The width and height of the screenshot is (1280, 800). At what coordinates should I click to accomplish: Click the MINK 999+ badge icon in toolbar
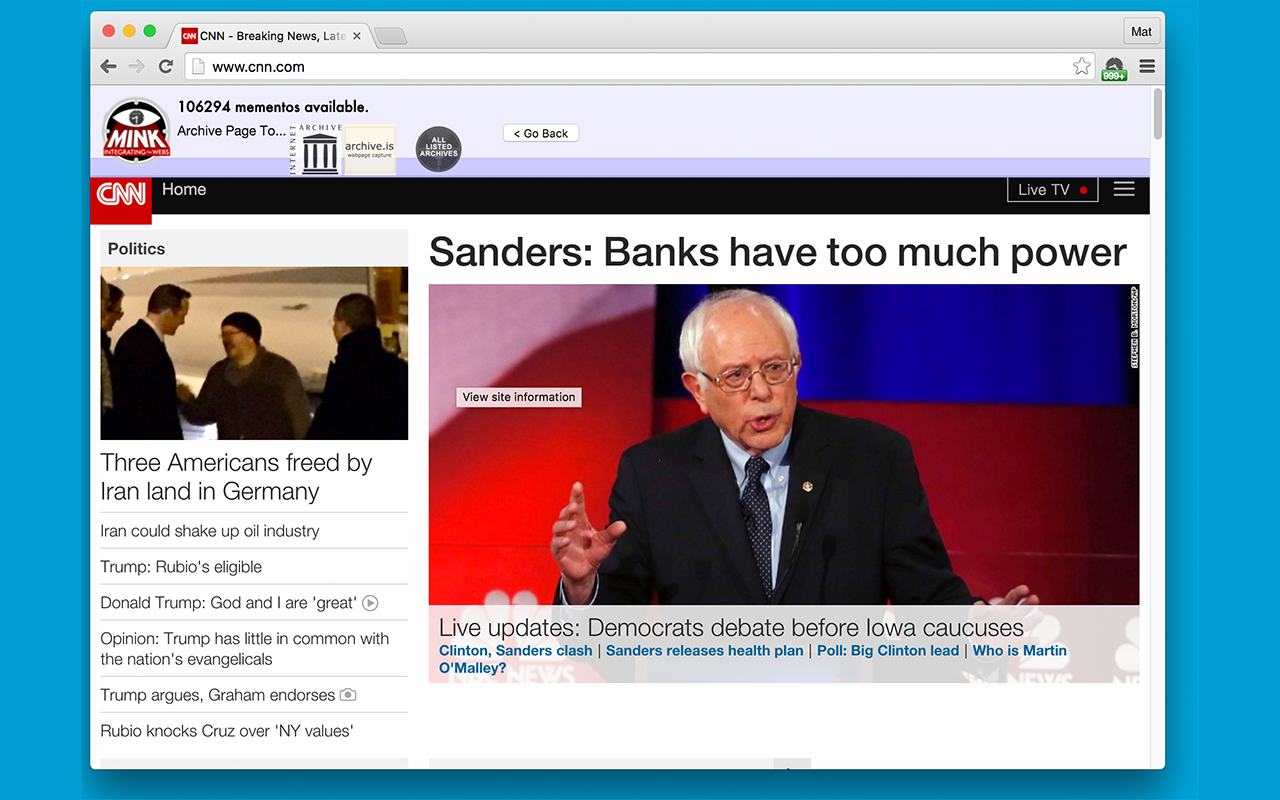click(1114, 67)
